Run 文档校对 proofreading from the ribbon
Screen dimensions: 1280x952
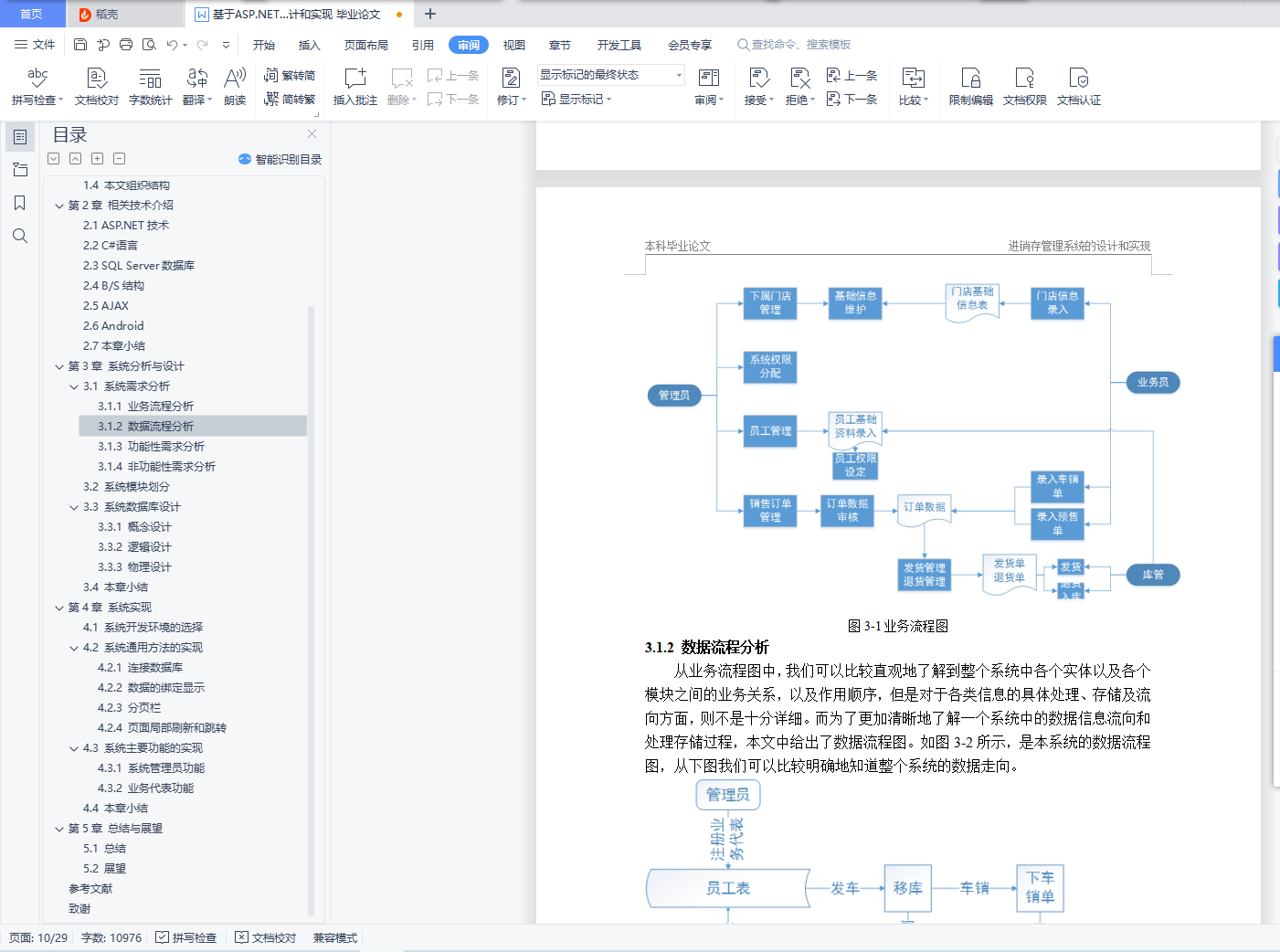point(97,87)
